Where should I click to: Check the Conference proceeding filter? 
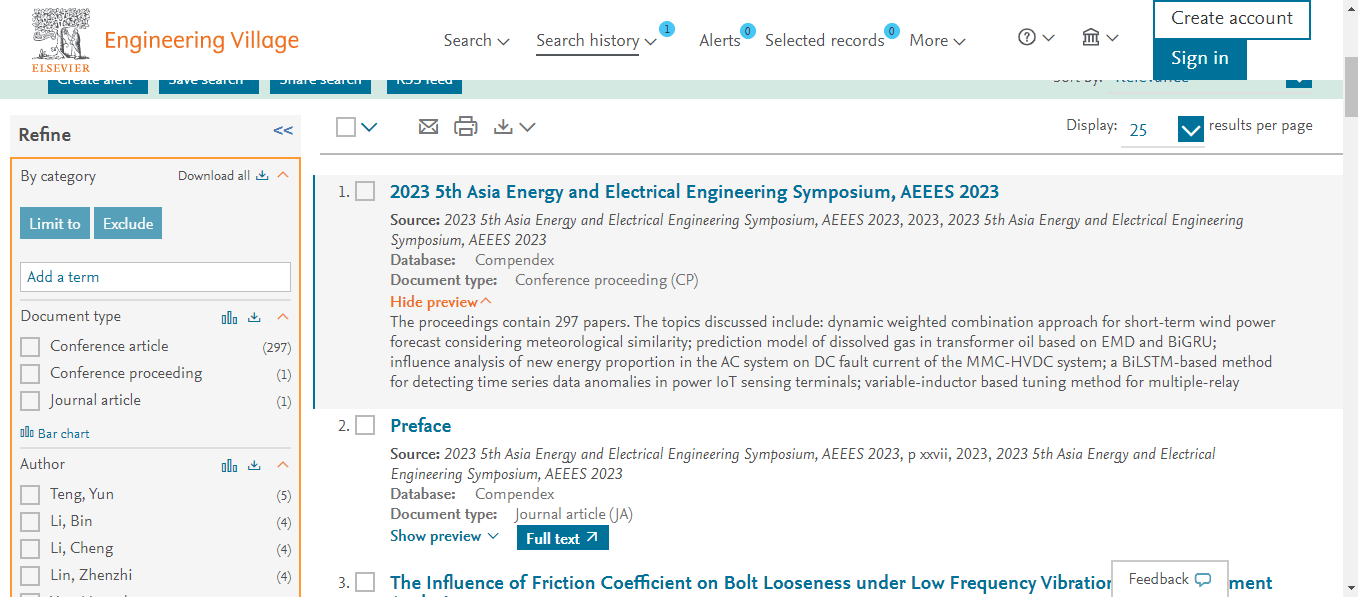tap(30, 374)
